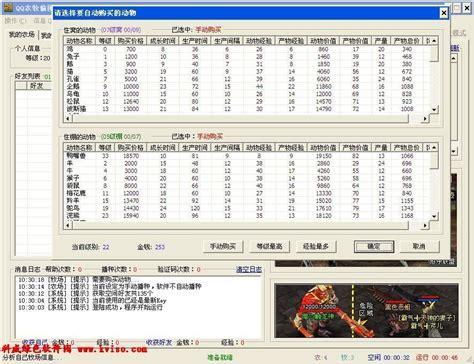The width and height of the screenshot is (474, 364).
Task: Click the 空闲 00:00:32 status entry
Action: coord(388,357)
